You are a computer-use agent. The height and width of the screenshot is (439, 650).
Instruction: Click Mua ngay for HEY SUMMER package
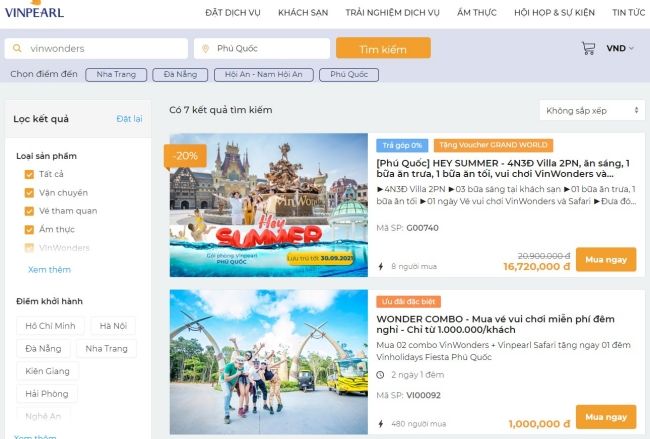point(606,260)
